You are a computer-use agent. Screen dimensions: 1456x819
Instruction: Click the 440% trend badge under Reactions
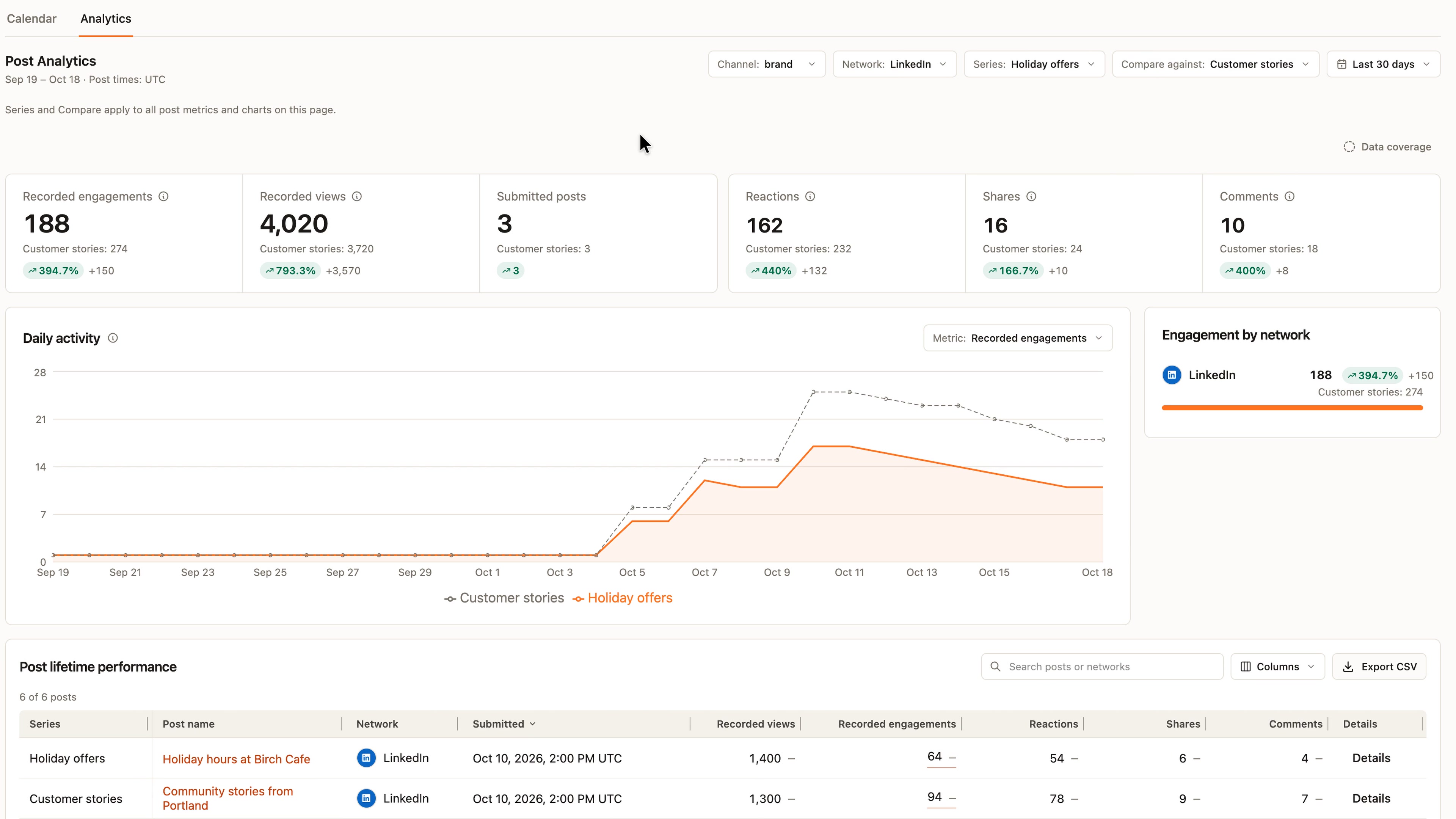pos(771,271)
